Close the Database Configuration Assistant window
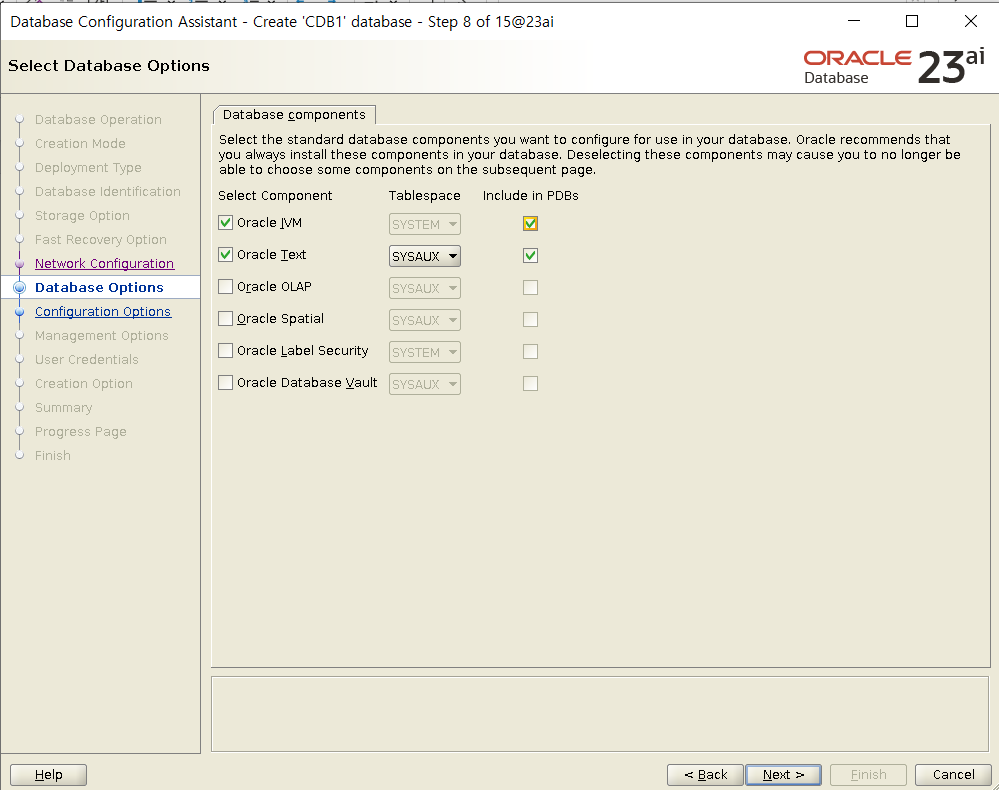Viewport: 999px width, 790px height. click(970, 21)
